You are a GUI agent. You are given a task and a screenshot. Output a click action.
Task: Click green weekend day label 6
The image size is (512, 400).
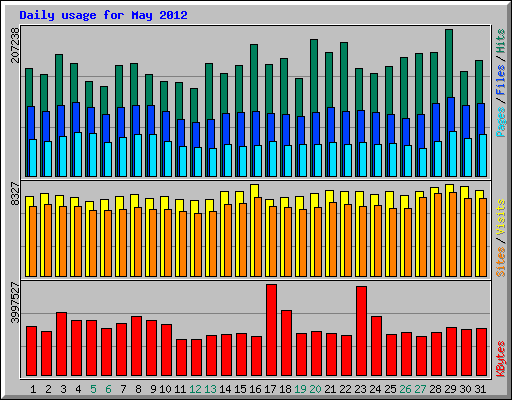[x=108, y=389]
